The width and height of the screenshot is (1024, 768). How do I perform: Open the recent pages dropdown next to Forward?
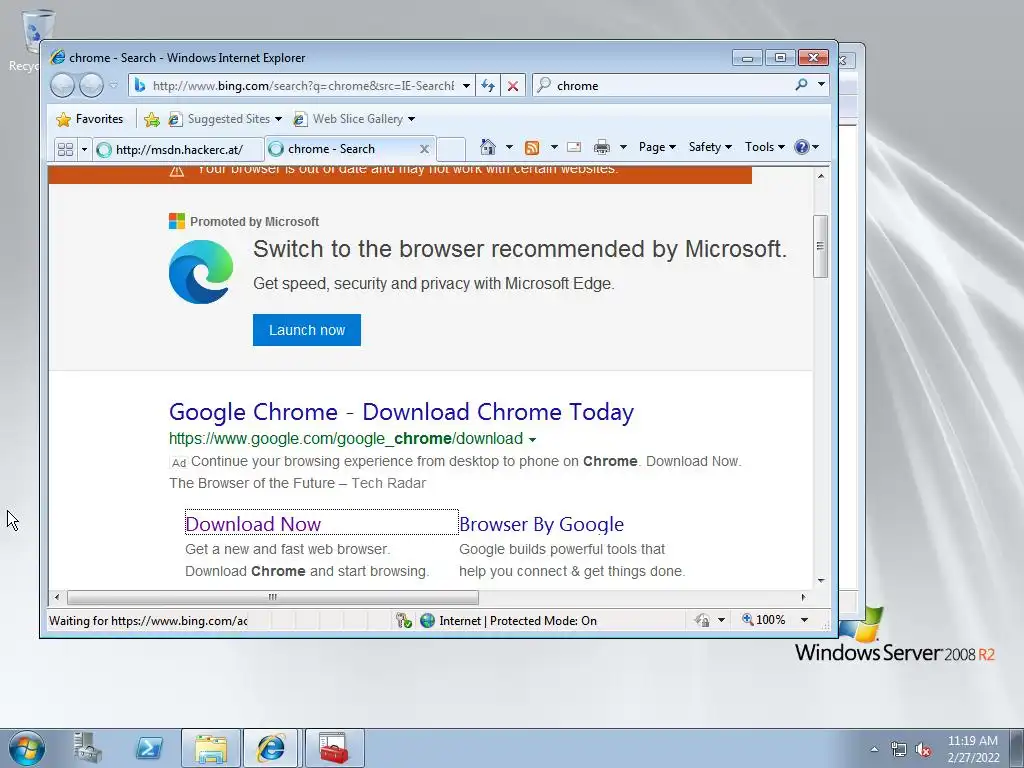click(114, 86)
